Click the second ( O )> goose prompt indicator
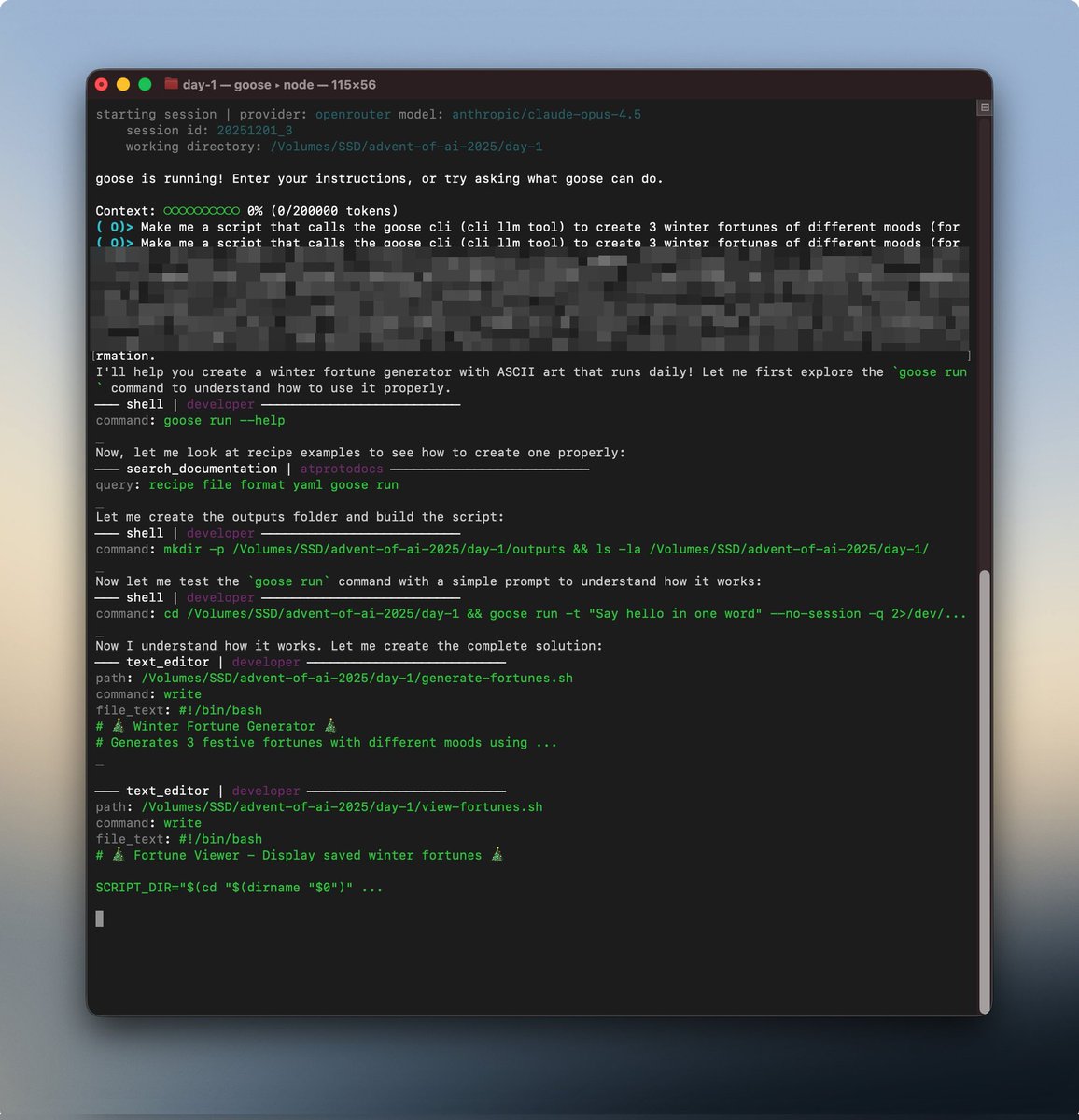1079x1120 pixels. pyautogui.click(x=114, y=243)
